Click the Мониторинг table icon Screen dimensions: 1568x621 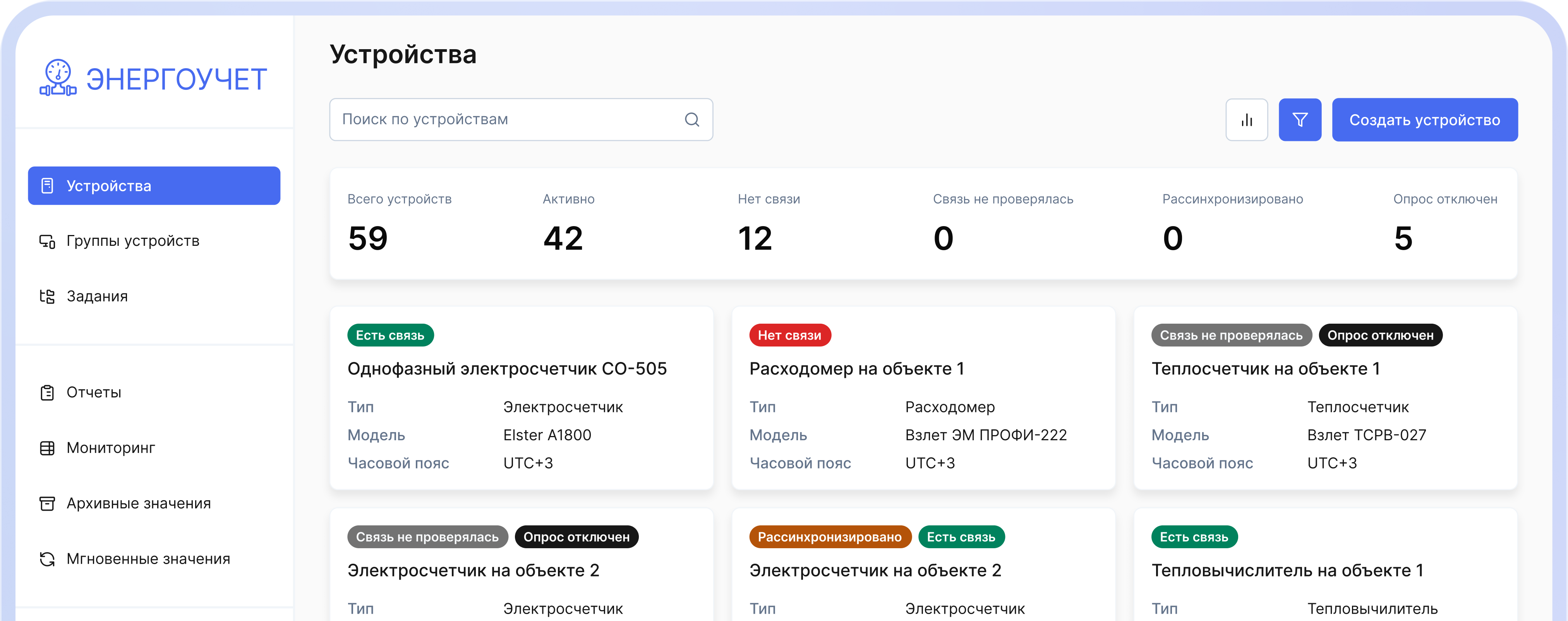click(47, 448)
